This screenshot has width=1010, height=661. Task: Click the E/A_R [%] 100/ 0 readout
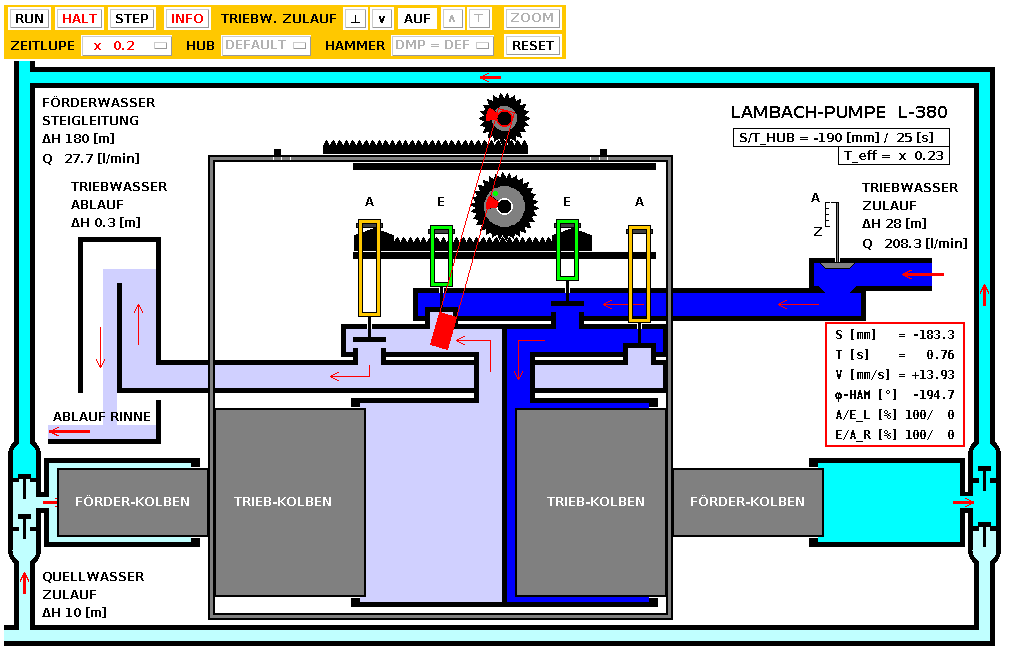tap(895, 435)
